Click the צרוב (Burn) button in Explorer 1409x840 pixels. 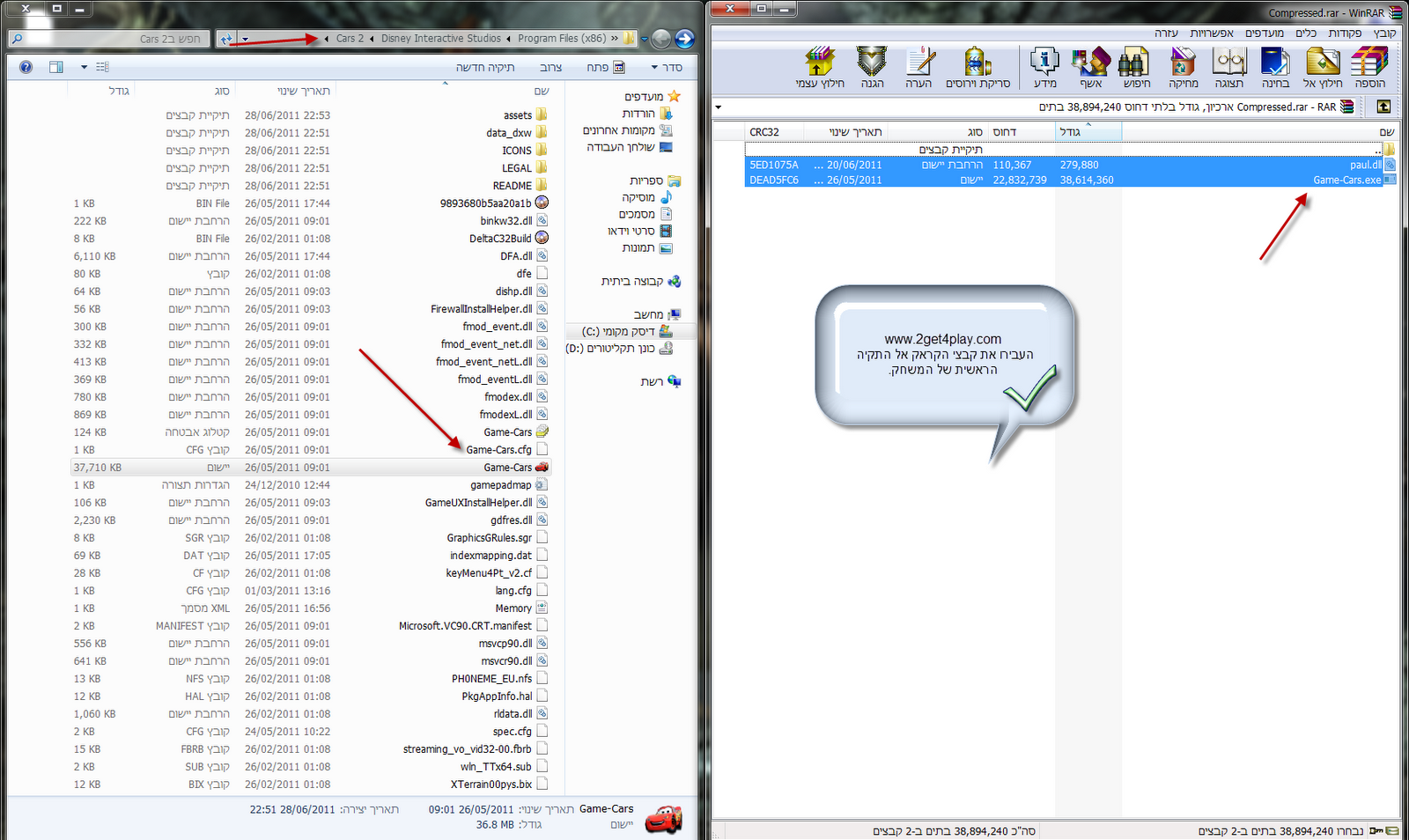[550, 67]
